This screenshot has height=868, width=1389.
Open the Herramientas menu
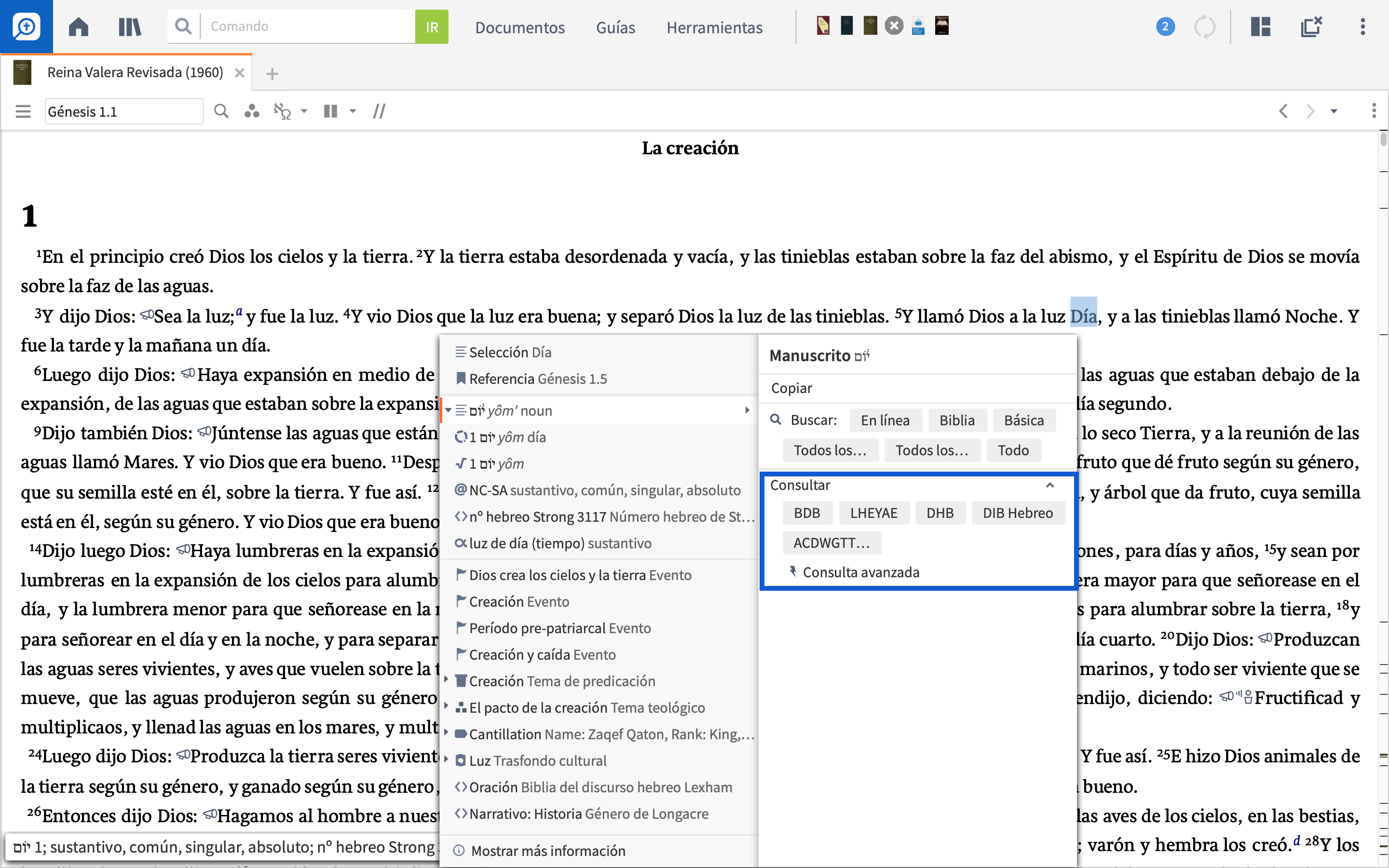[715, 27]
